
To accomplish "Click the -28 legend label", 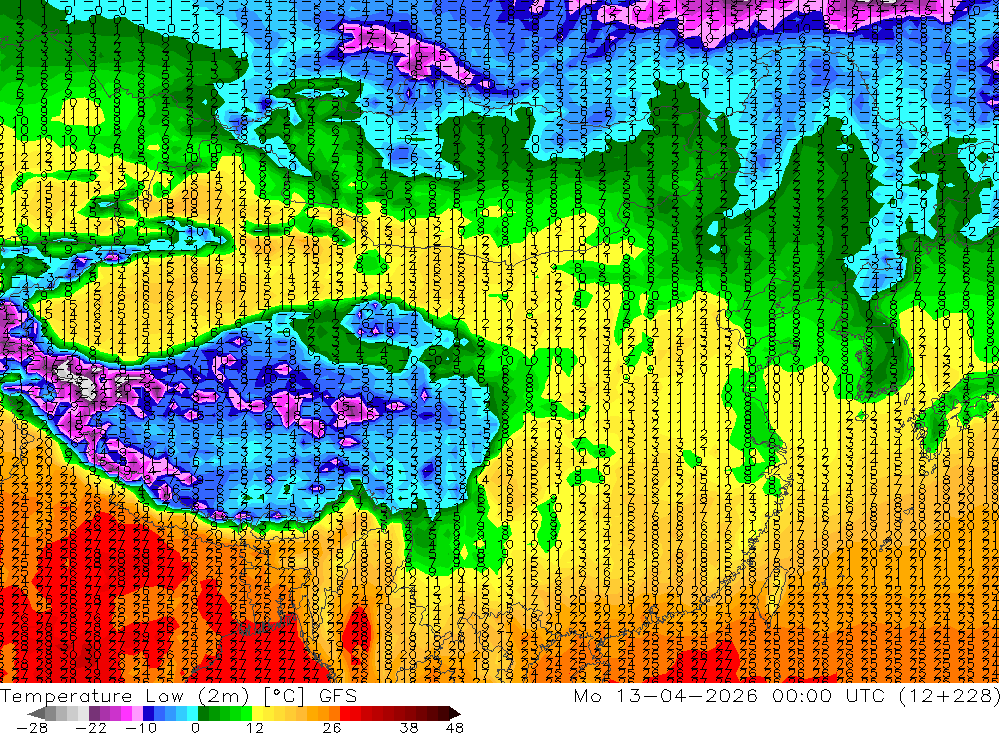I will click(x=32, y=728).
